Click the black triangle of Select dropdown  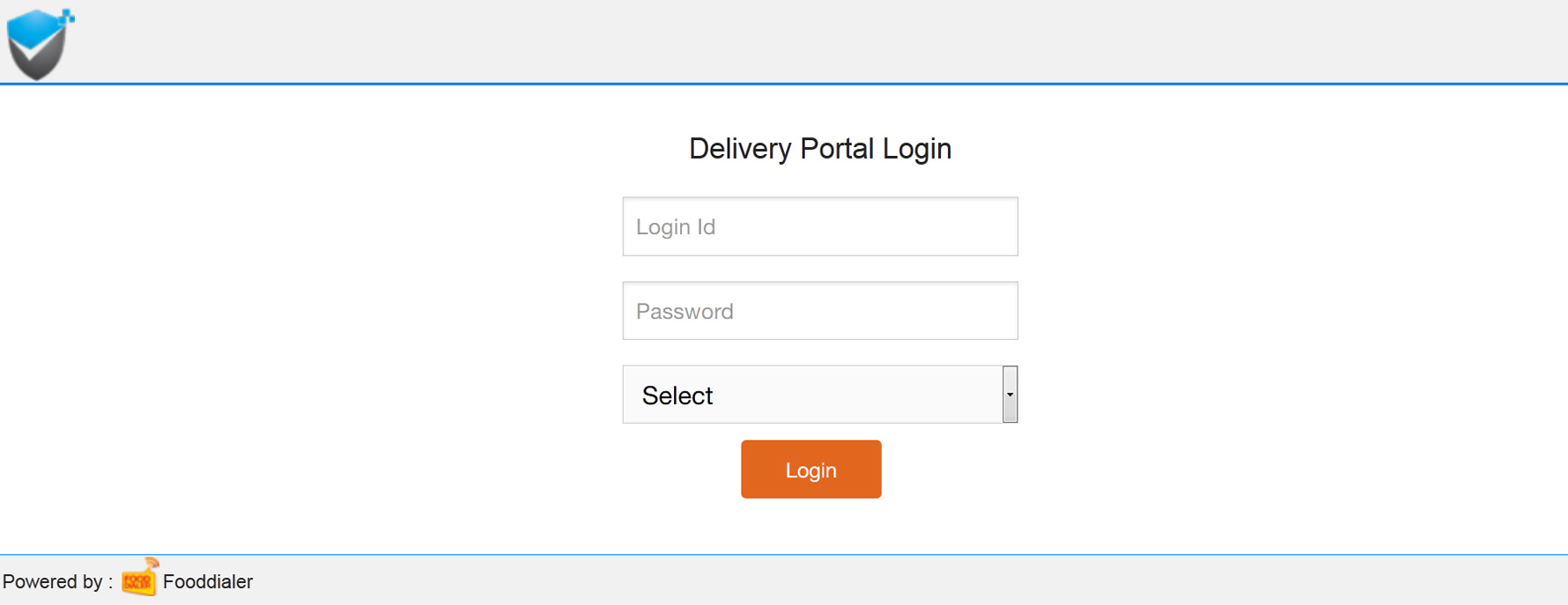click(1010, 395)
